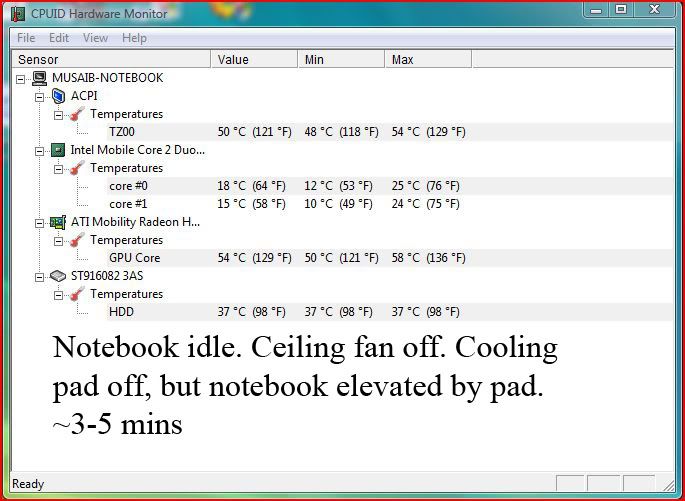Screen dimensions: 685x501
Task: Click core #0 min 12 °C (53 °F)
Action: pyautogui.click(x=339, y=186)
